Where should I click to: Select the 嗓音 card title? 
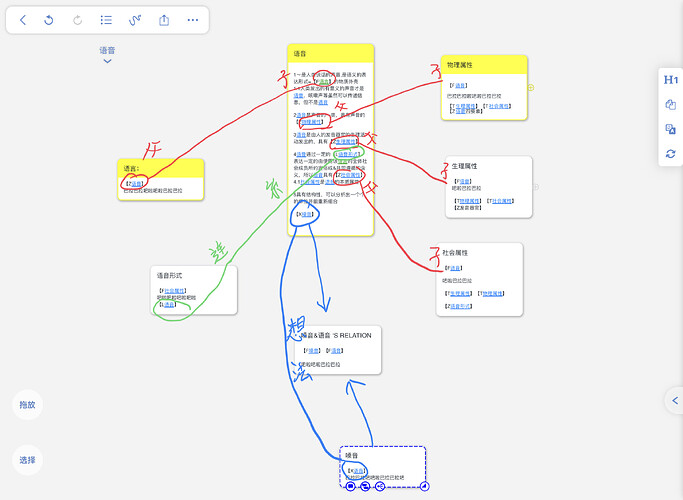click(352, 456)
